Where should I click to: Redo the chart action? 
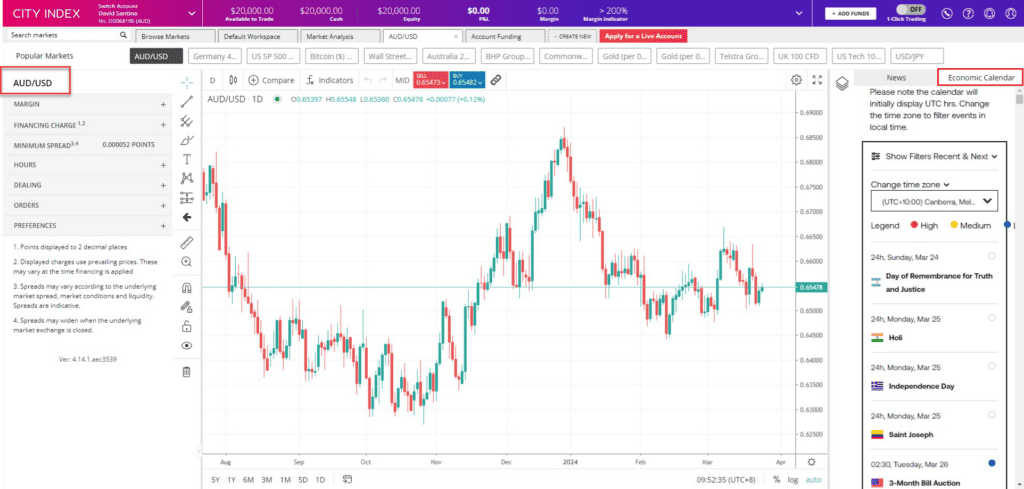[383, 80]
